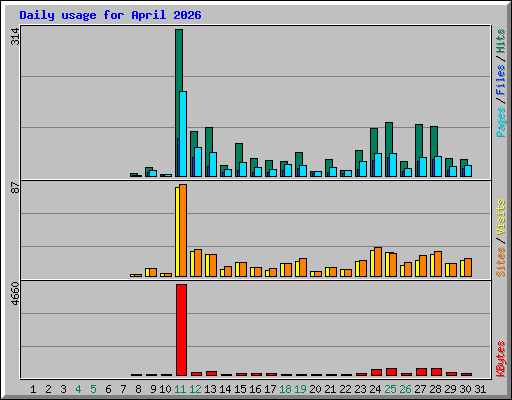The width and height of the screenshot is (512, 400).
Task: Click the green 'Hits' legend label
Action: [500, 41]
